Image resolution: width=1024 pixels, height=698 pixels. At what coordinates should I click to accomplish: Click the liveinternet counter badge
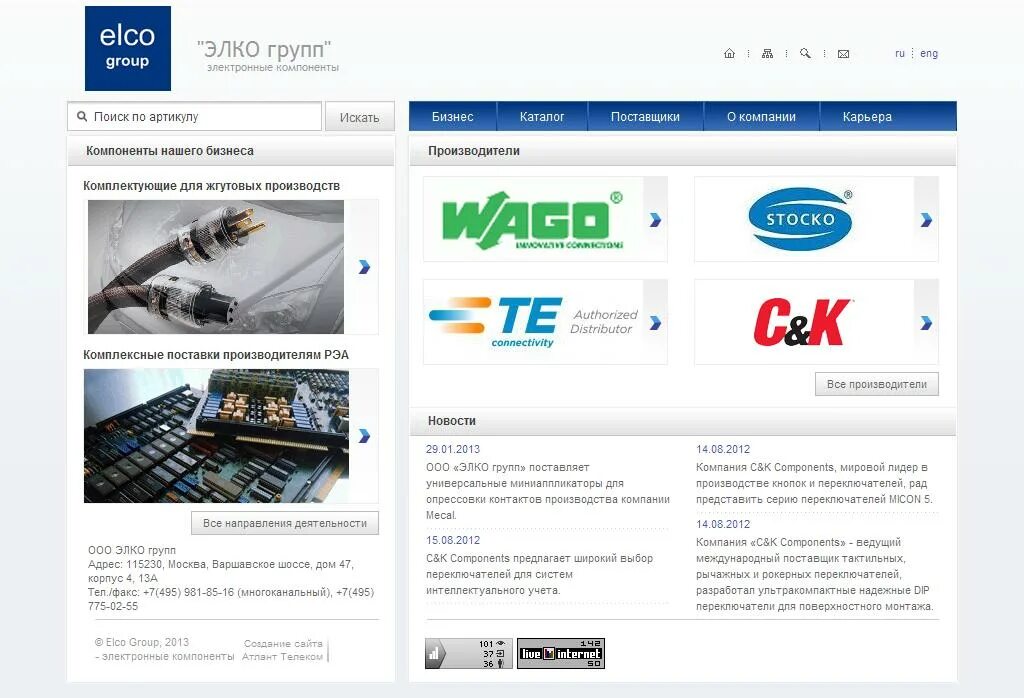point(561,654)
